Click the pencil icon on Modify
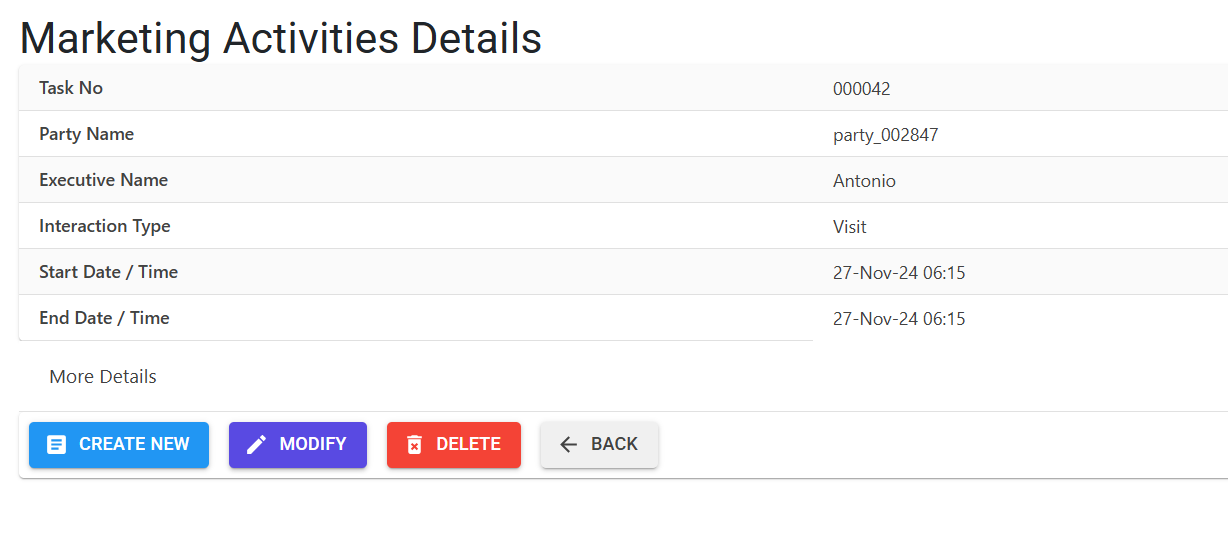 [x=257, y=445]
